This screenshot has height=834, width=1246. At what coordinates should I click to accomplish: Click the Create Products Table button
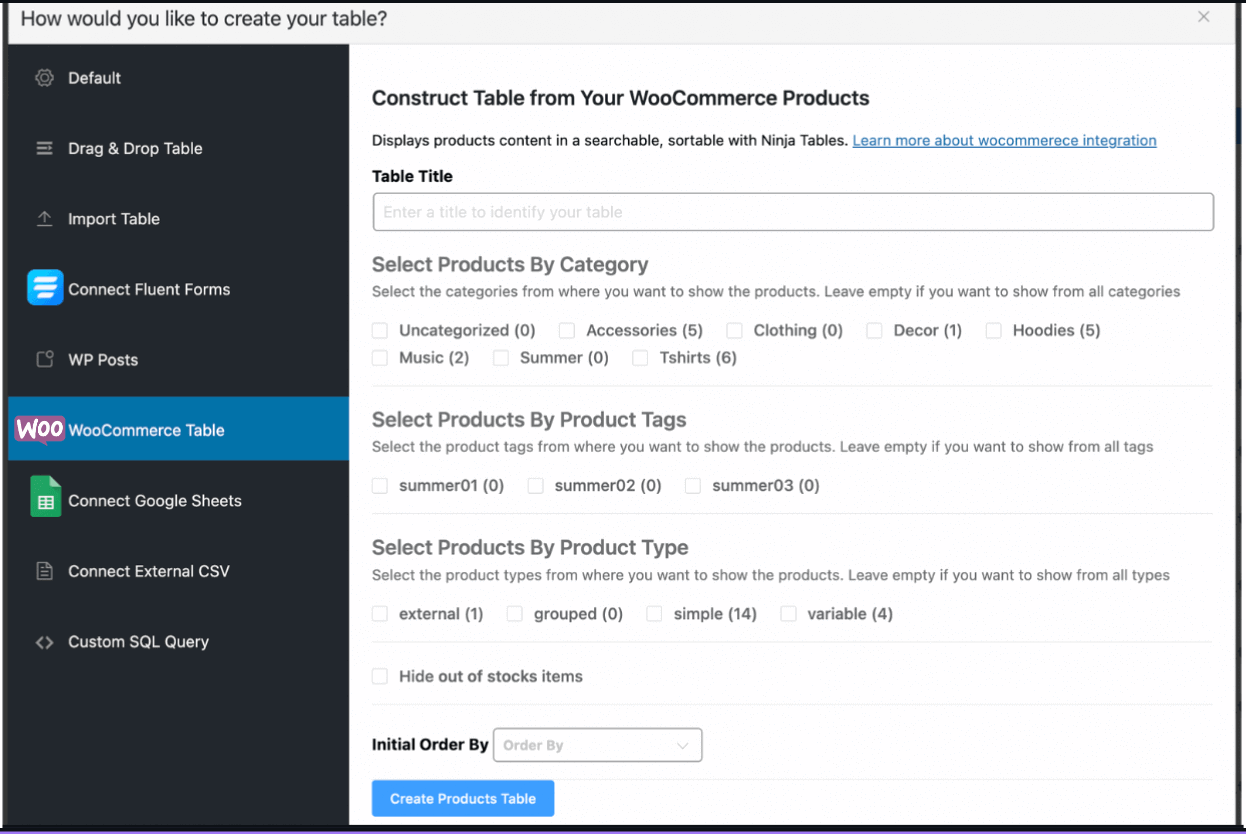click(x=463, y=798)
